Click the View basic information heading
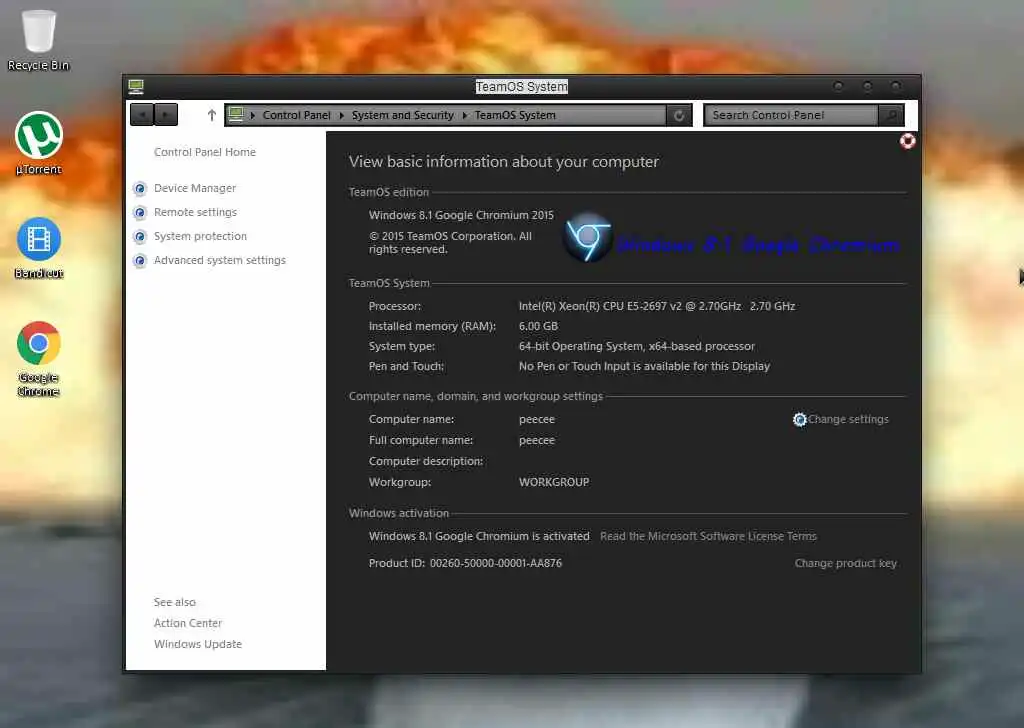 coord(504,161)
